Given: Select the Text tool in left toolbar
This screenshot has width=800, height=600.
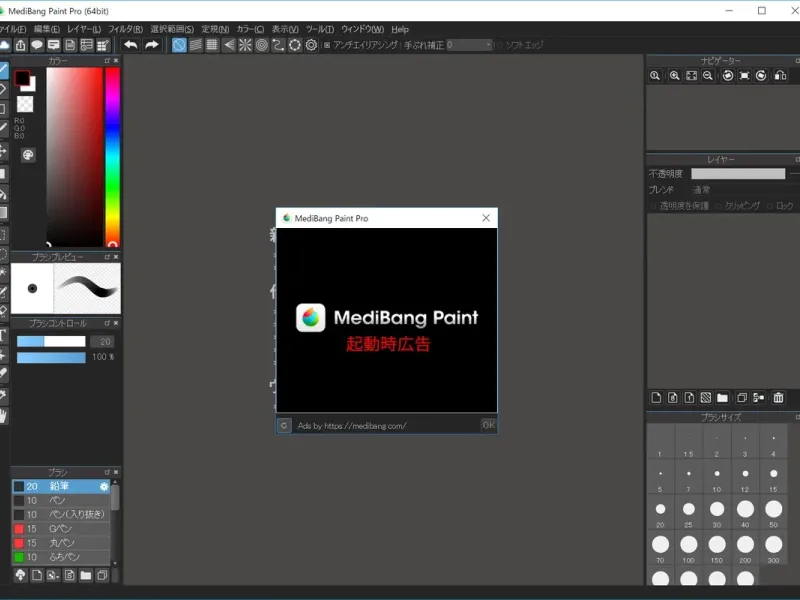Looking at the screenshot, I should (x=4, y=335).
